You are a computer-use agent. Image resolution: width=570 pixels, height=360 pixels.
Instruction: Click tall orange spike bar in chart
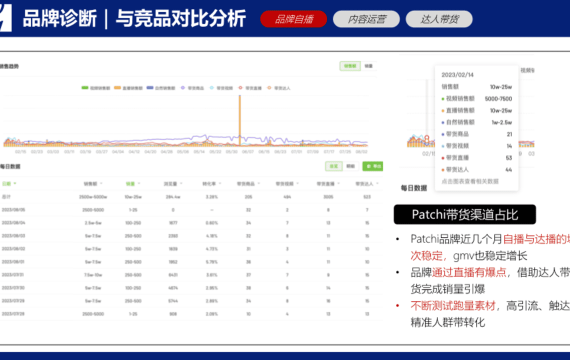pos(240,120)
